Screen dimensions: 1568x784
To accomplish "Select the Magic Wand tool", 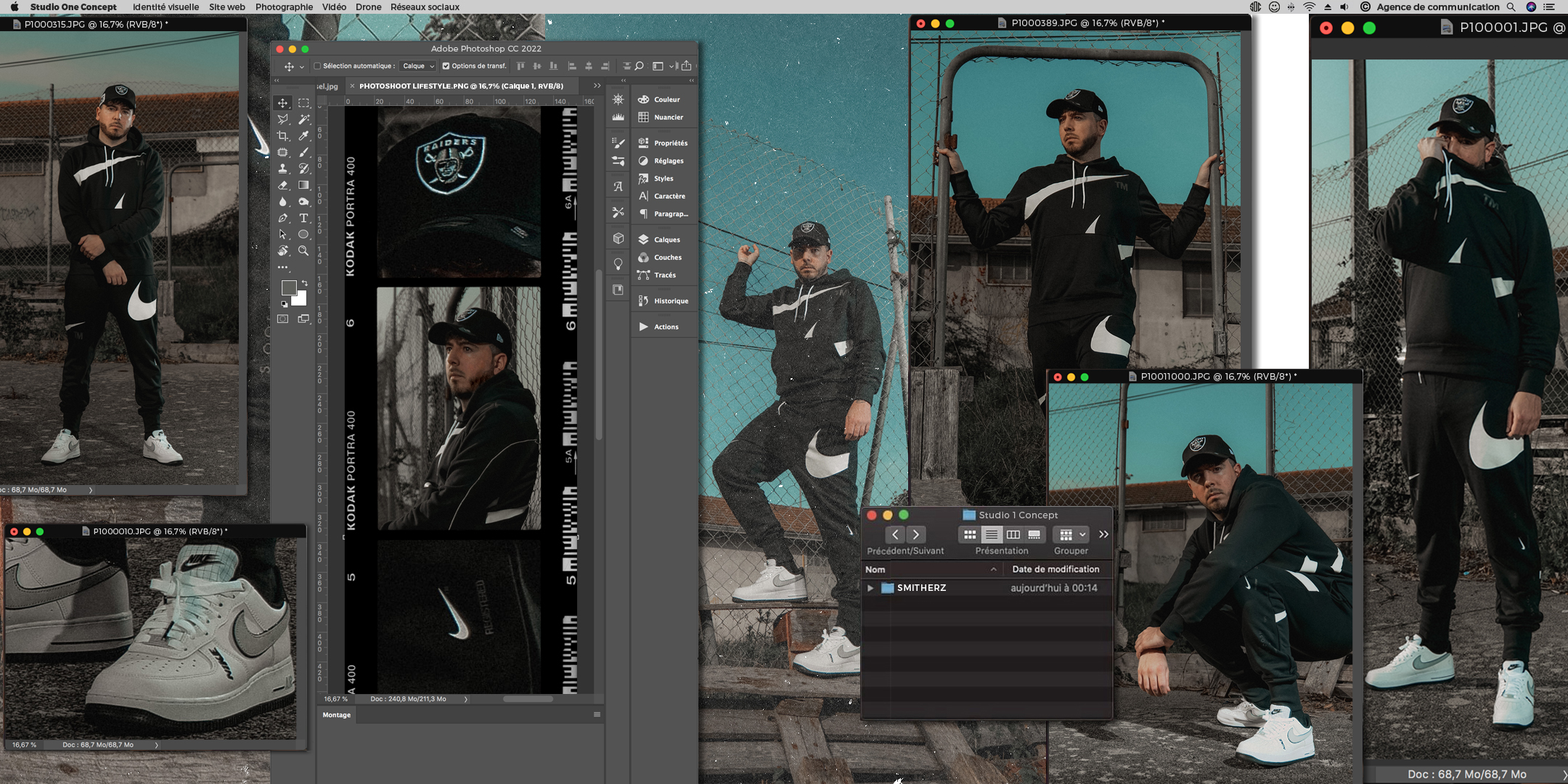I will (x=303, y=119).
